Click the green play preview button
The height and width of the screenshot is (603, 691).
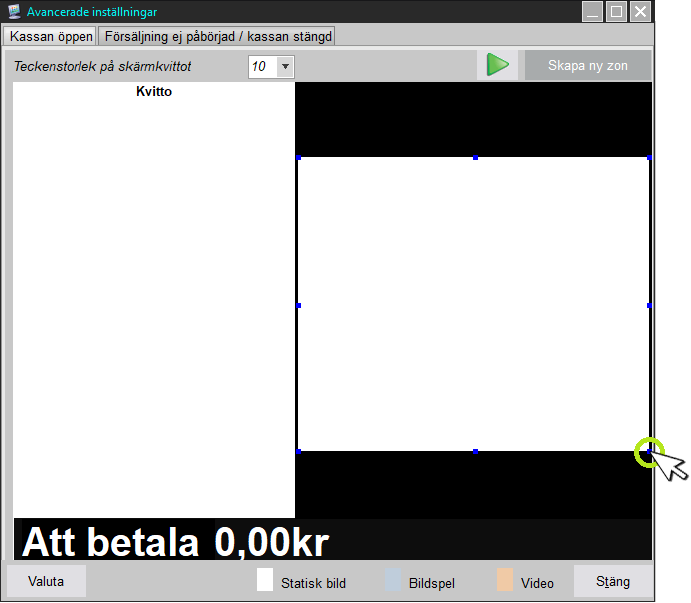(x=497, y=66)
